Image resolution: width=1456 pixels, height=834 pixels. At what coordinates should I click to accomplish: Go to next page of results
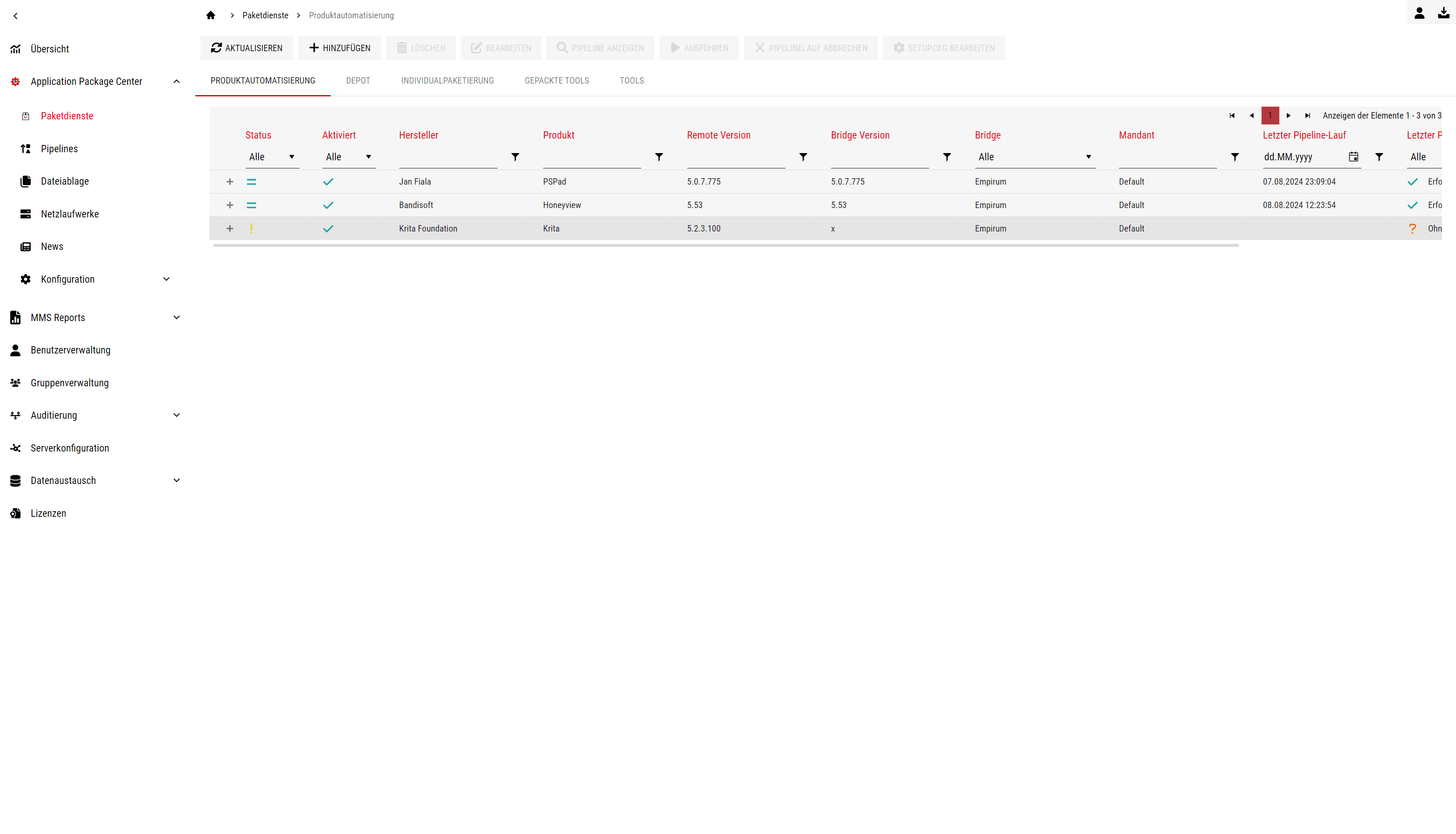(x=1289, y=116)
